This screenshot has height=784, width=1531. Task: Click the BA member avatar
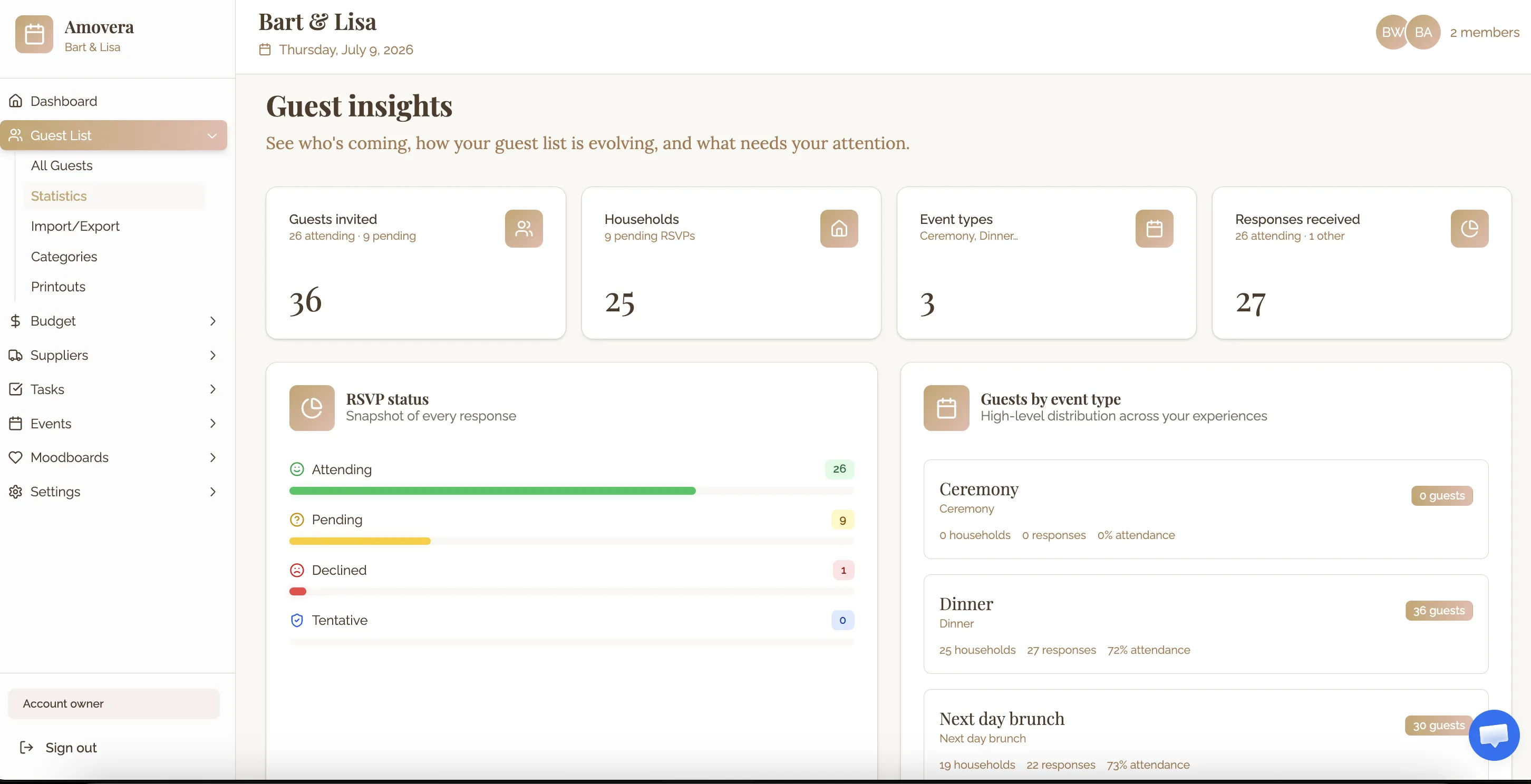pos(1423,32)
